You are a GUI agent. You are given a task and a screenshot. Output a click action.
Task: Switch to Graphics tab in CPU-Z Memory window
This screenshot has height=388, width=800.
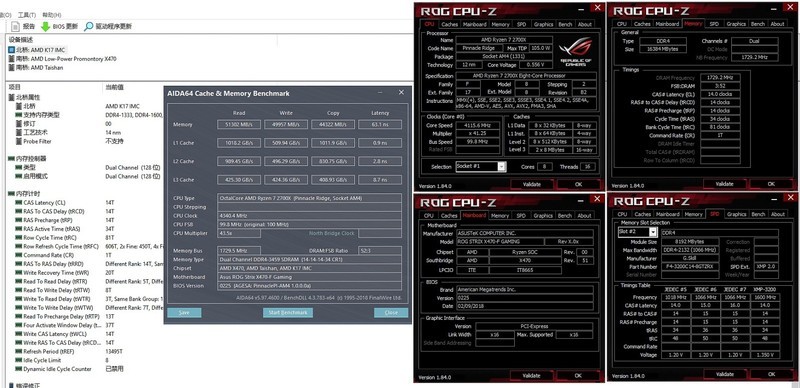[x=736, y=24]
